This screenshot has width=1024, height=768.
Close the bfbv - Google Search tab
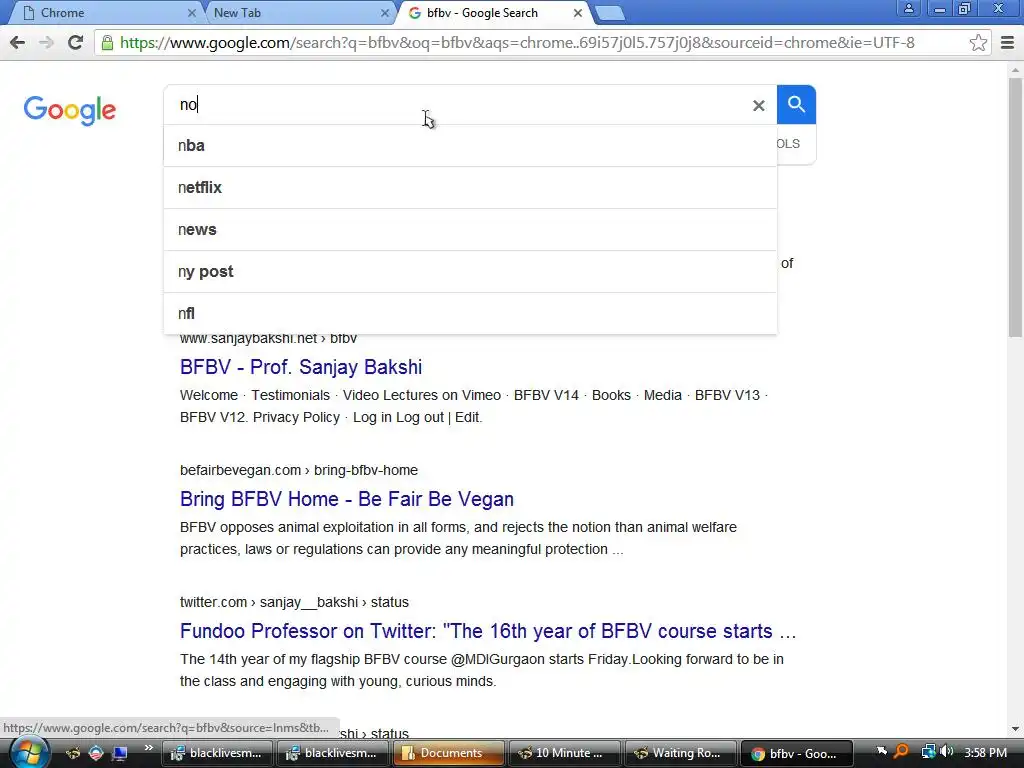click(x=578, y=13)
